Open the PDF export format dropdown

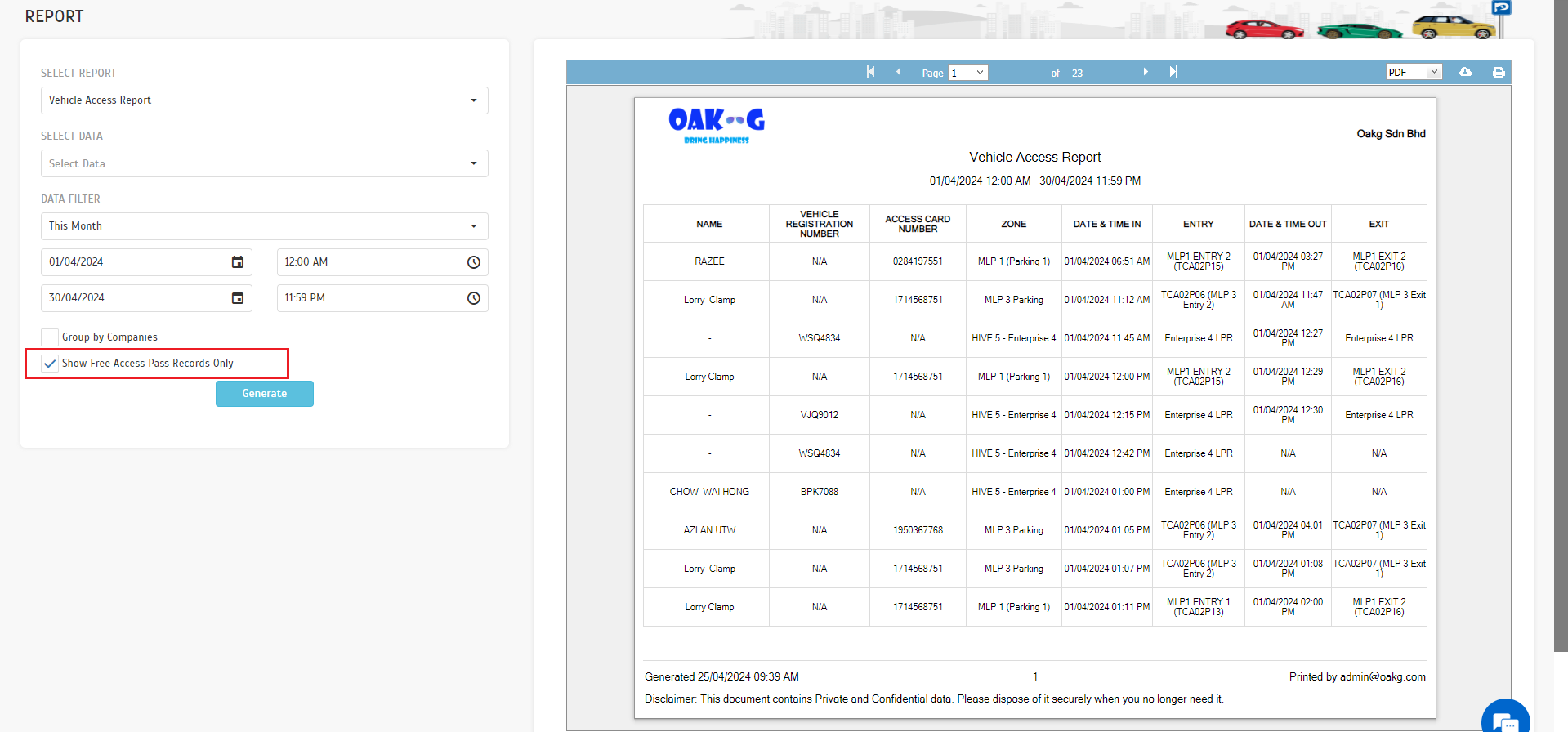point(1414,72)
